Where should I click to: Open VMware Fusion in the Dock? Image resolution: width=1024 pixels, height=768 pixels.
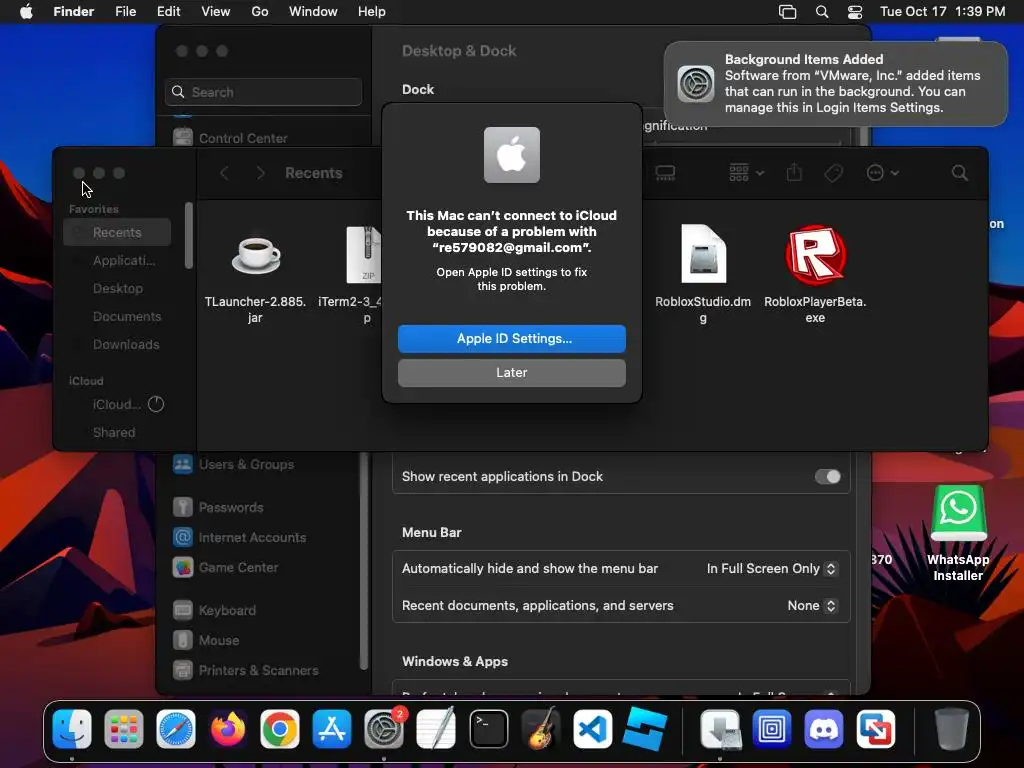coord(876,728)
